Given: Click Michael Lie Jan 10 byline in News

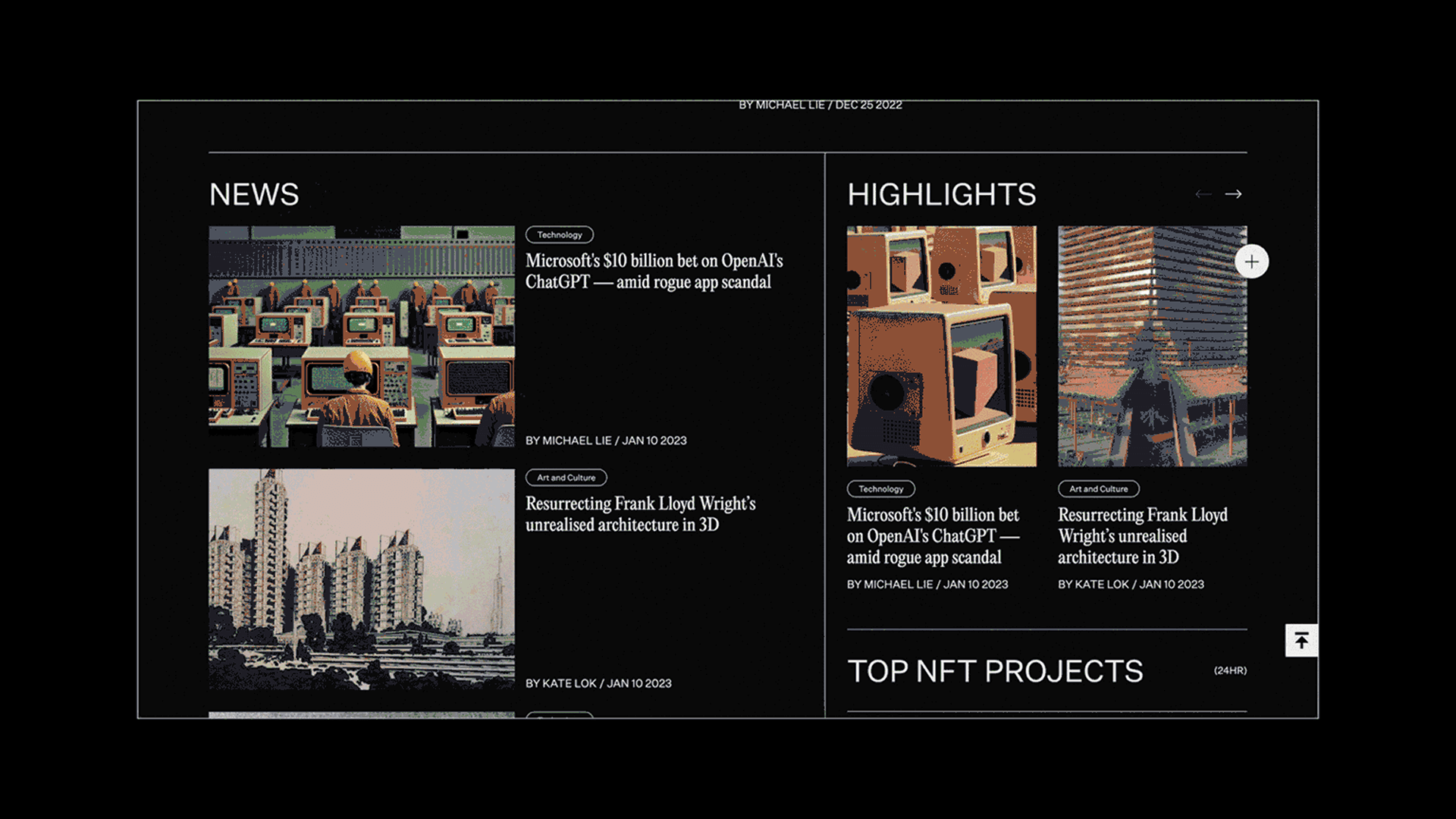Looking at the screenshot, I should coord(606,441).
